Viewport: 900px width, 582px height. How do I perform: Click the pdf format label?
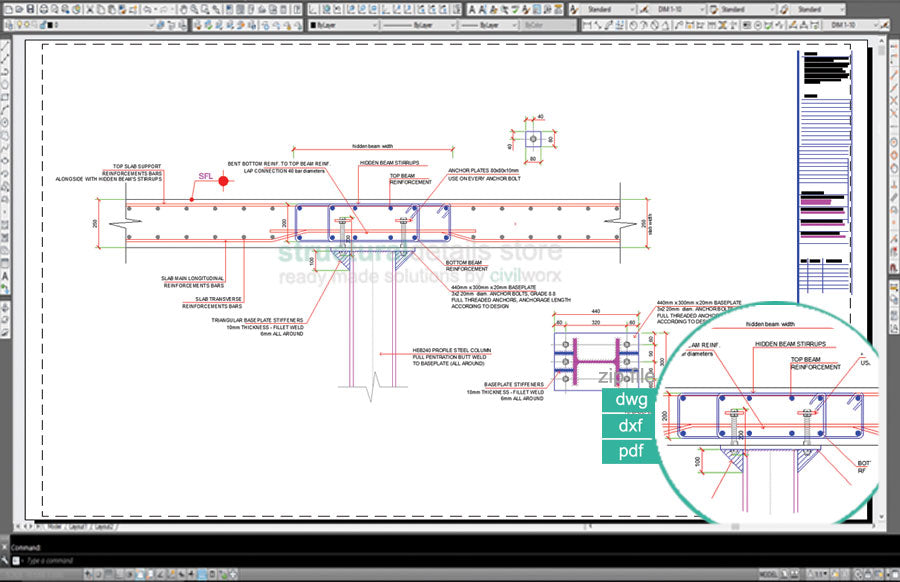[x=630, y=451]
